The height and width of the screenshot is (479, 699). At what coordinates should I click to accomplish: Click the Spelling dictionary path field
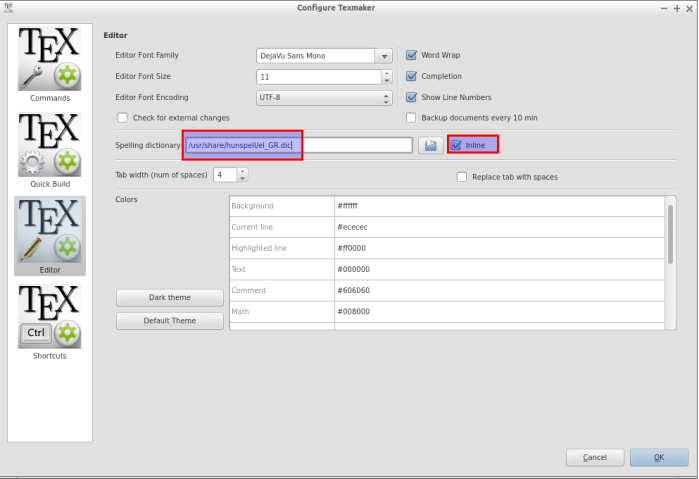tap(297, 146)
